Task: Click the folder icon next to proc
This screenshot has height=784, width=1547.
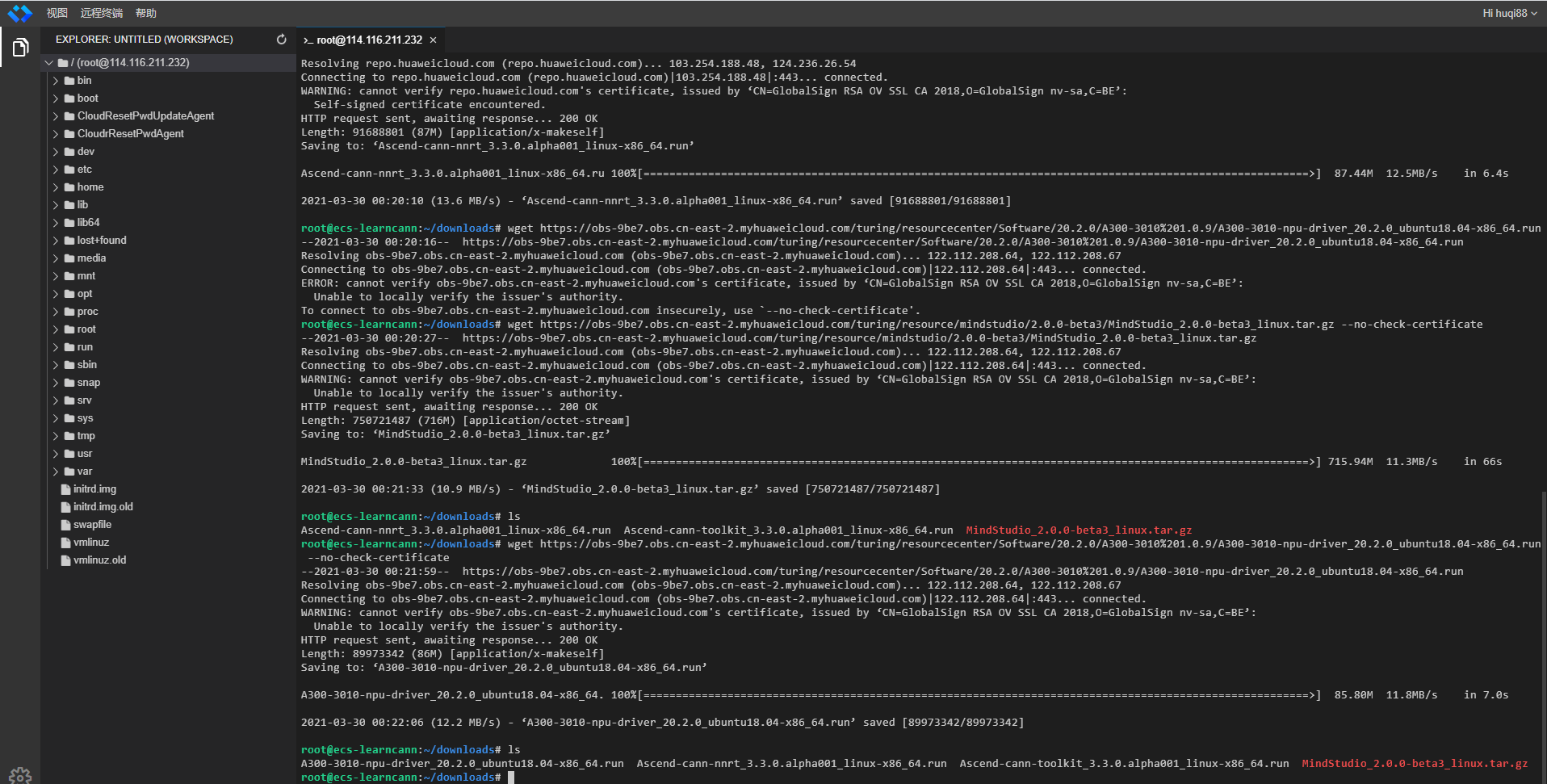Action: tap(69, 312)
